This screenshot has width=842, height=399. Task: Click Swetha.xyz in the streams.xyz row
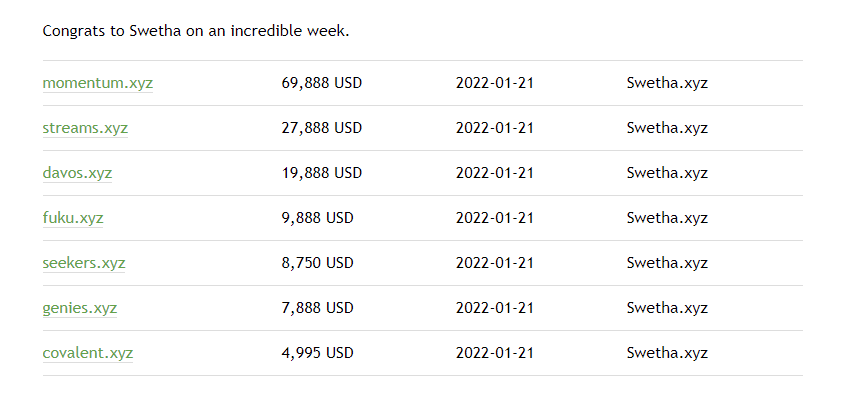[x=667, y=128]
